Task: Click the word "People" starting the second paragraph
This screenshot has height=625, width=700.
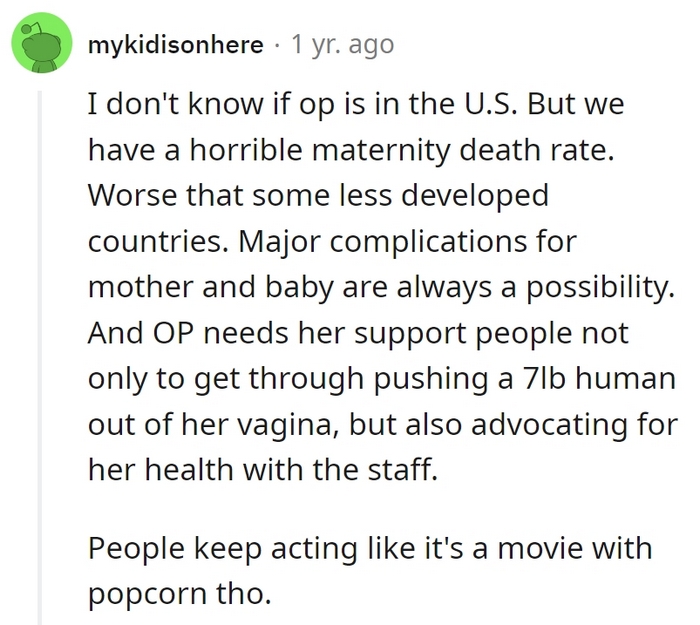Action: point(136,549)
